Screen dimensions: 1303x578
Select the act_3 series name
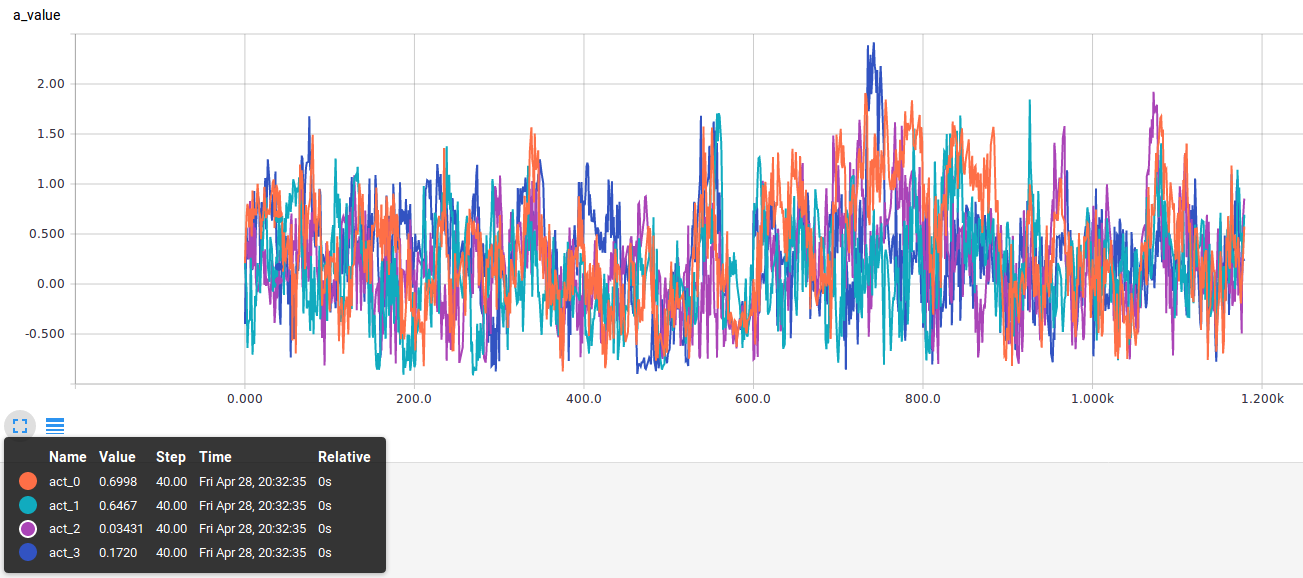tap(64, 553)
